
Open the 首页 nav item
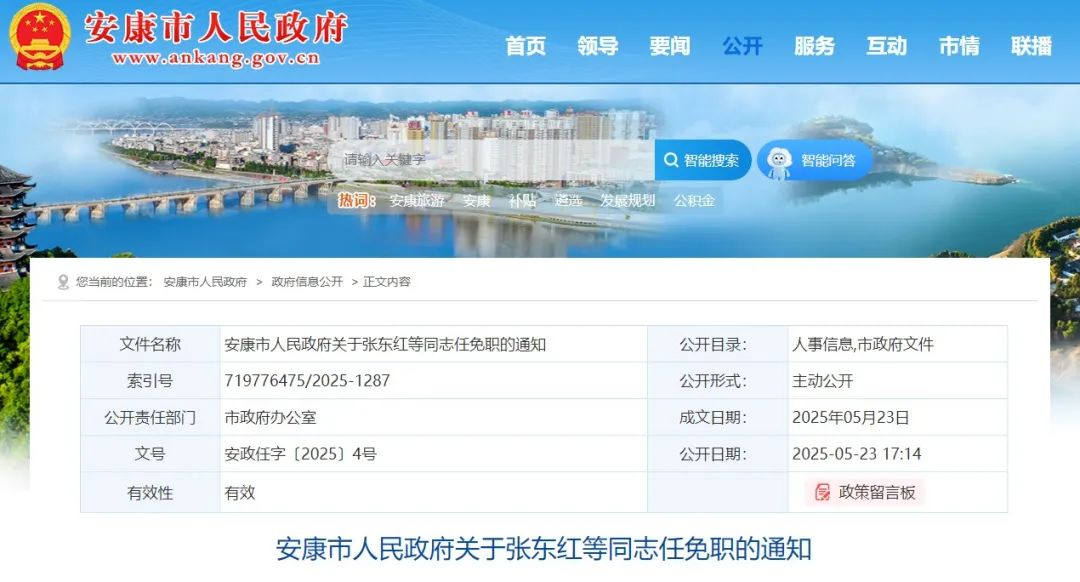click(x=526, y=45)
